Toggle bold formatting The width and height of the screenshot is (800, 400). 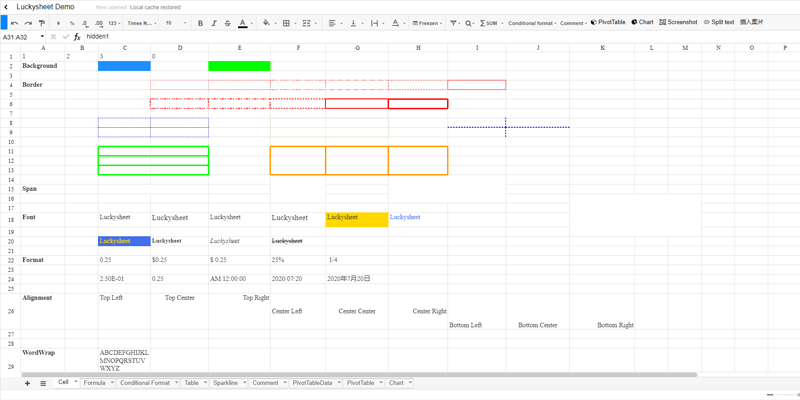(x=200, y=23)
